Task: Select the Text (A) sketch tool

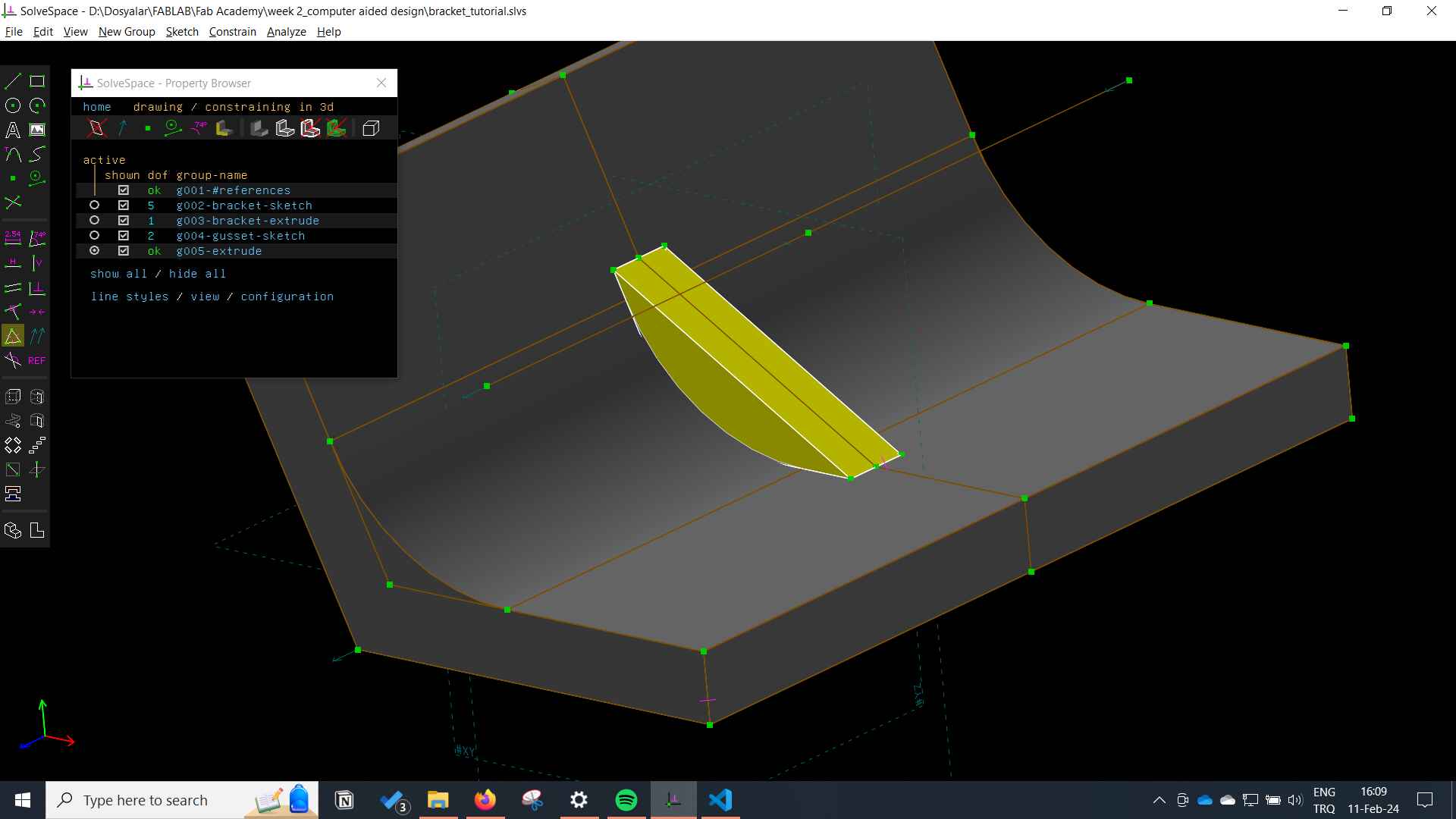Action: (13, 130)
